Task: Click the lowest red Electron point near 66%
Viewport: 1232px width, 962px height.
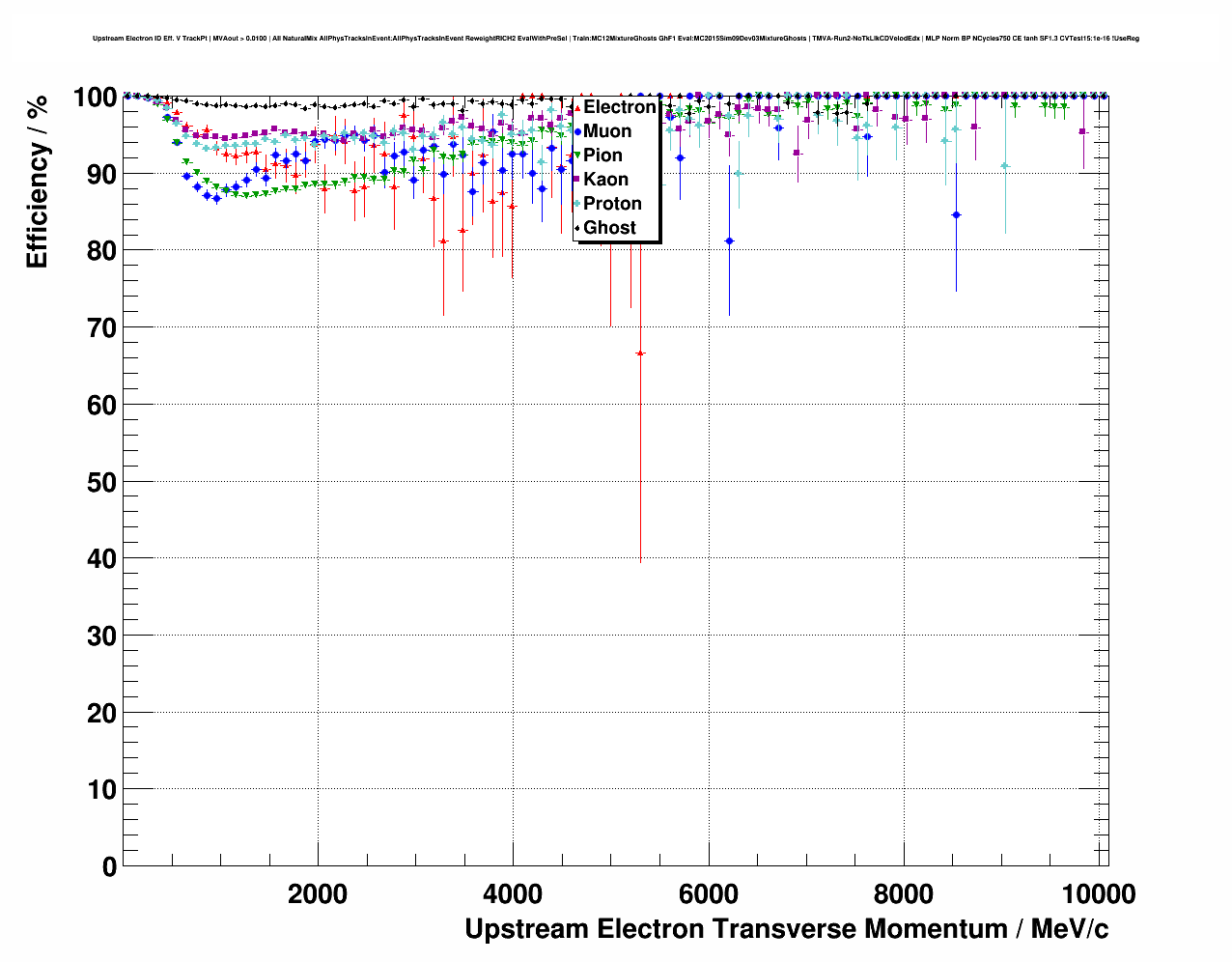Action: click(x=640, y=354)
